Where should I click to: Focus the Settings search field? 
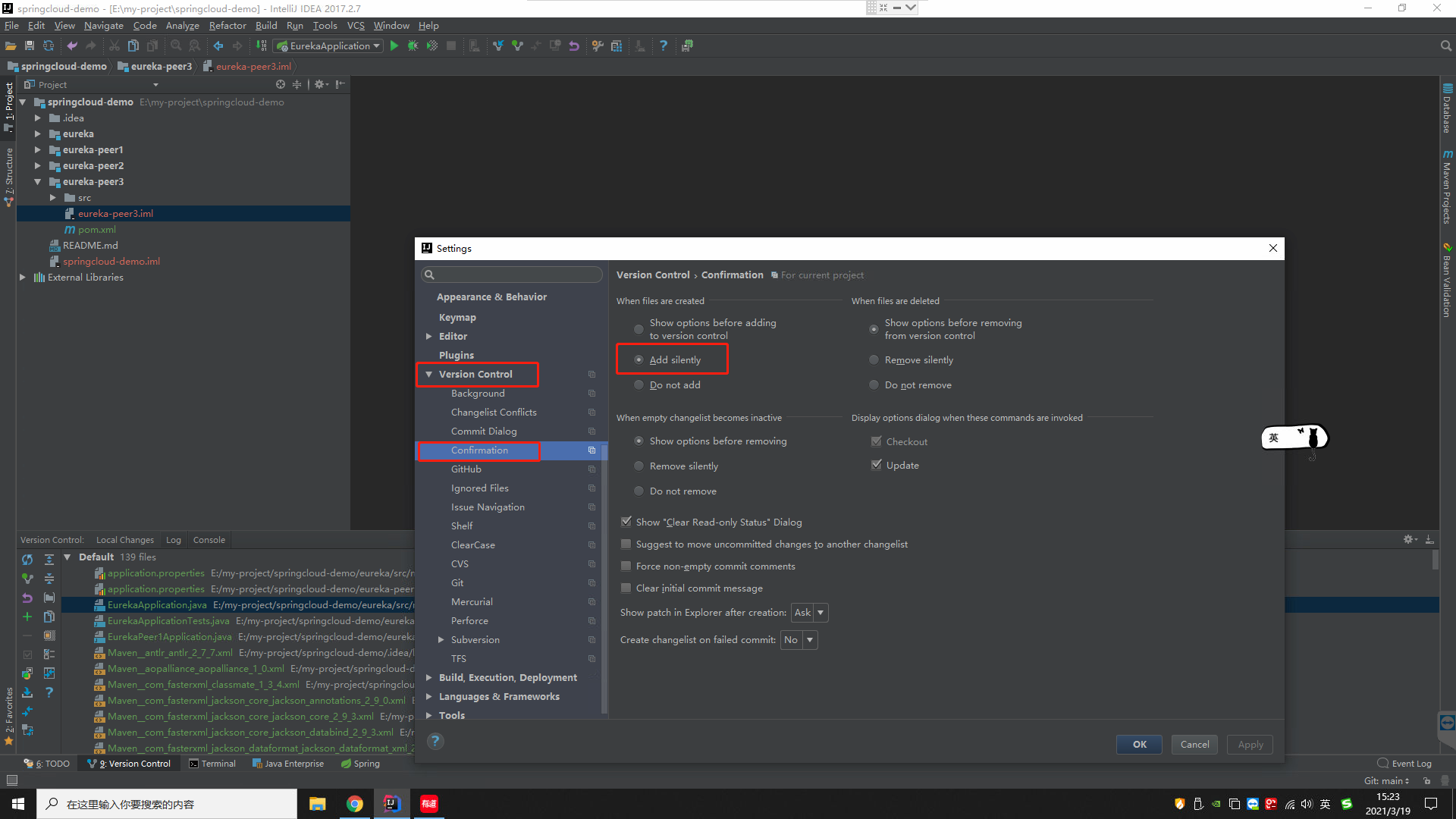pyautogui.click(x=512, y=275)
